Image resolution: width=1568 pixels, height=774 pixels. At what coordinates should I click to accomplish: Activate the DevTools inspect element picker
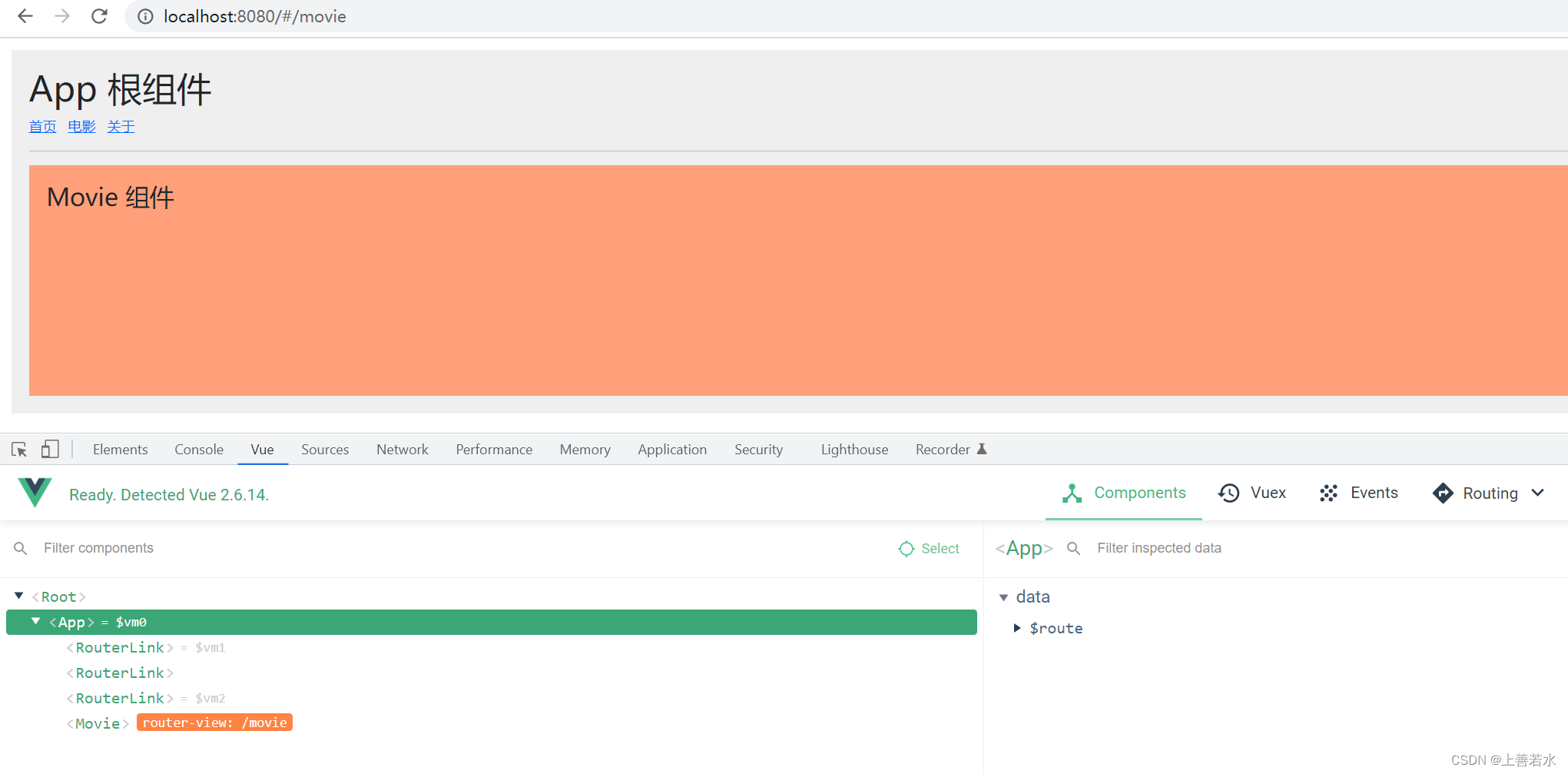pos(19,449)
